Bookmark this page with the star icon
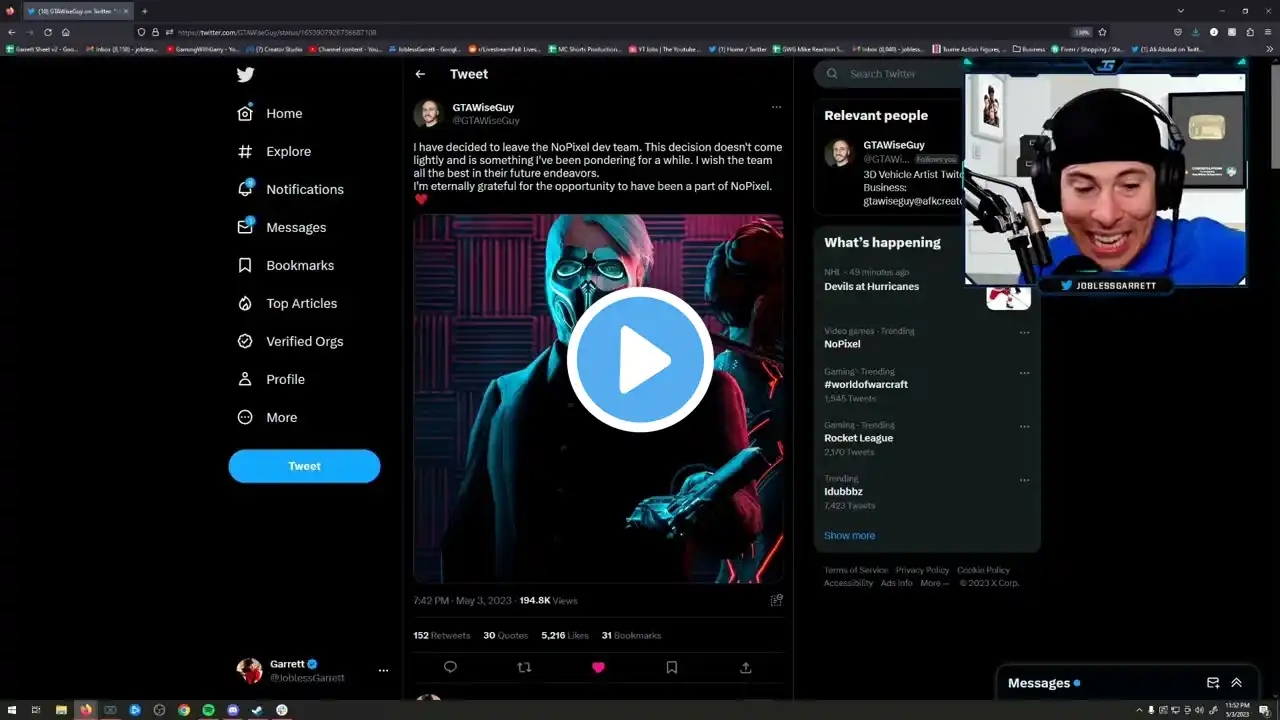The width and height of the screenshot is (1280, 720). tap(1102, 32)
